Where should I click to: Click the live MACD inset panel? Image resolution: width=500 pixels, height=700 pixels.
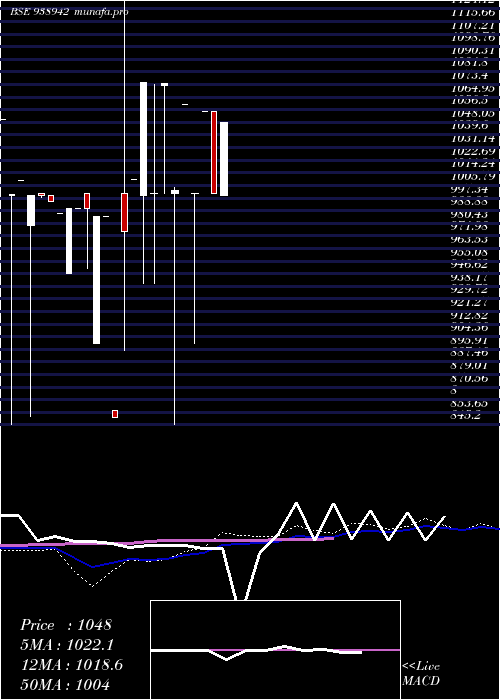coord(275,650)
